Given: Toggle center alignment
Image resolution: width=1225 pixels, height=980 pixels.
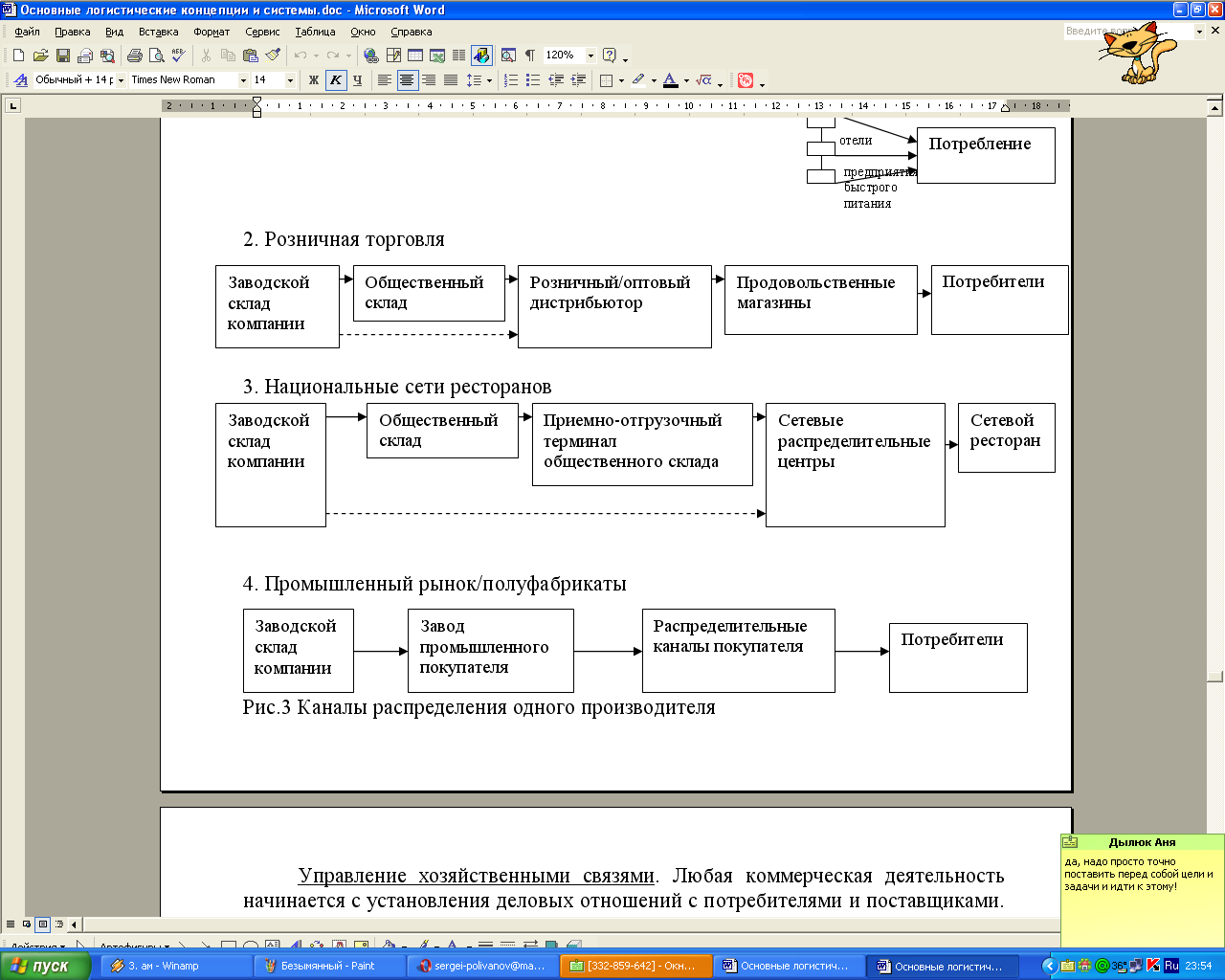Looking at the screenshot, I should [x=407, y=80].
